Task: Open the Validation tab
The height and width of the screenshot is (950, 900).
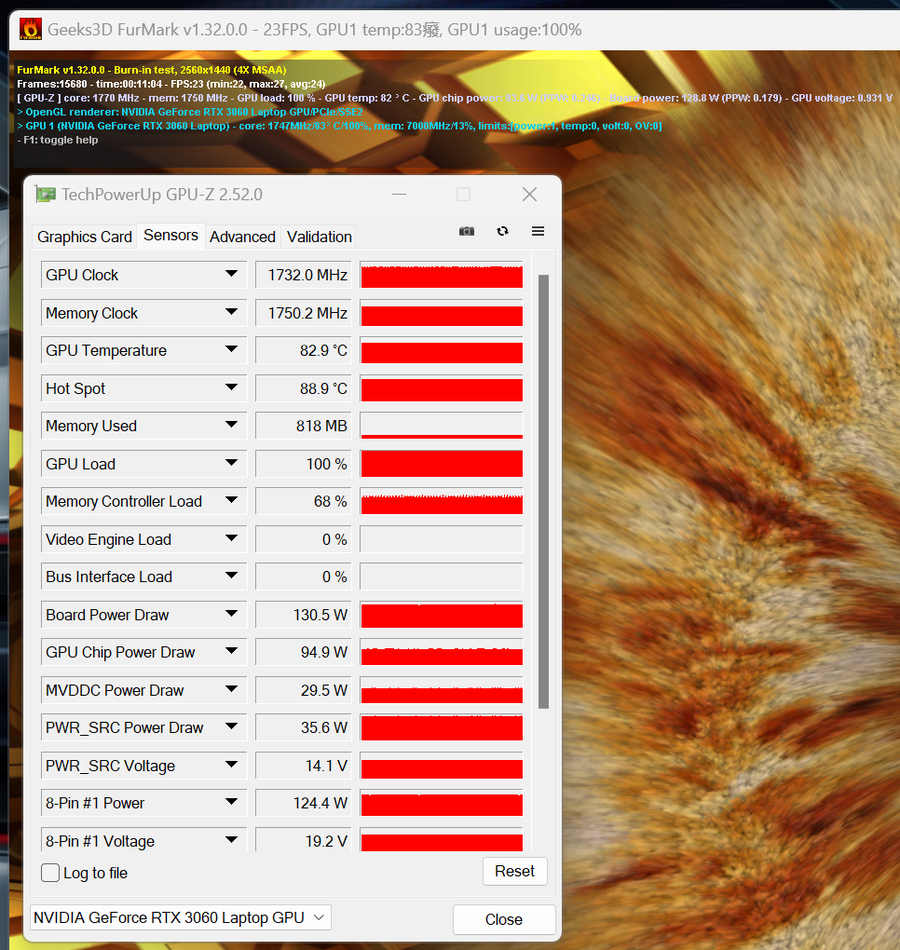Action: click(319, 236)
